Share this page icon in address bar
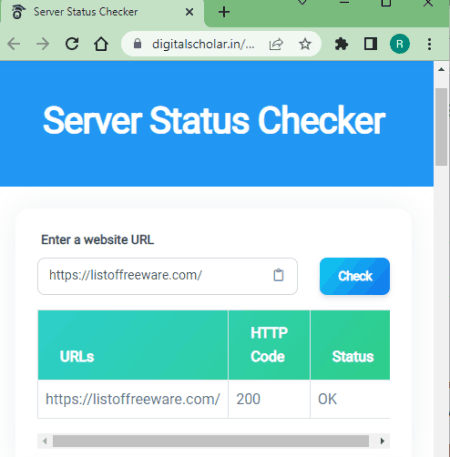The image size is (450, 457). click(276, 44)
